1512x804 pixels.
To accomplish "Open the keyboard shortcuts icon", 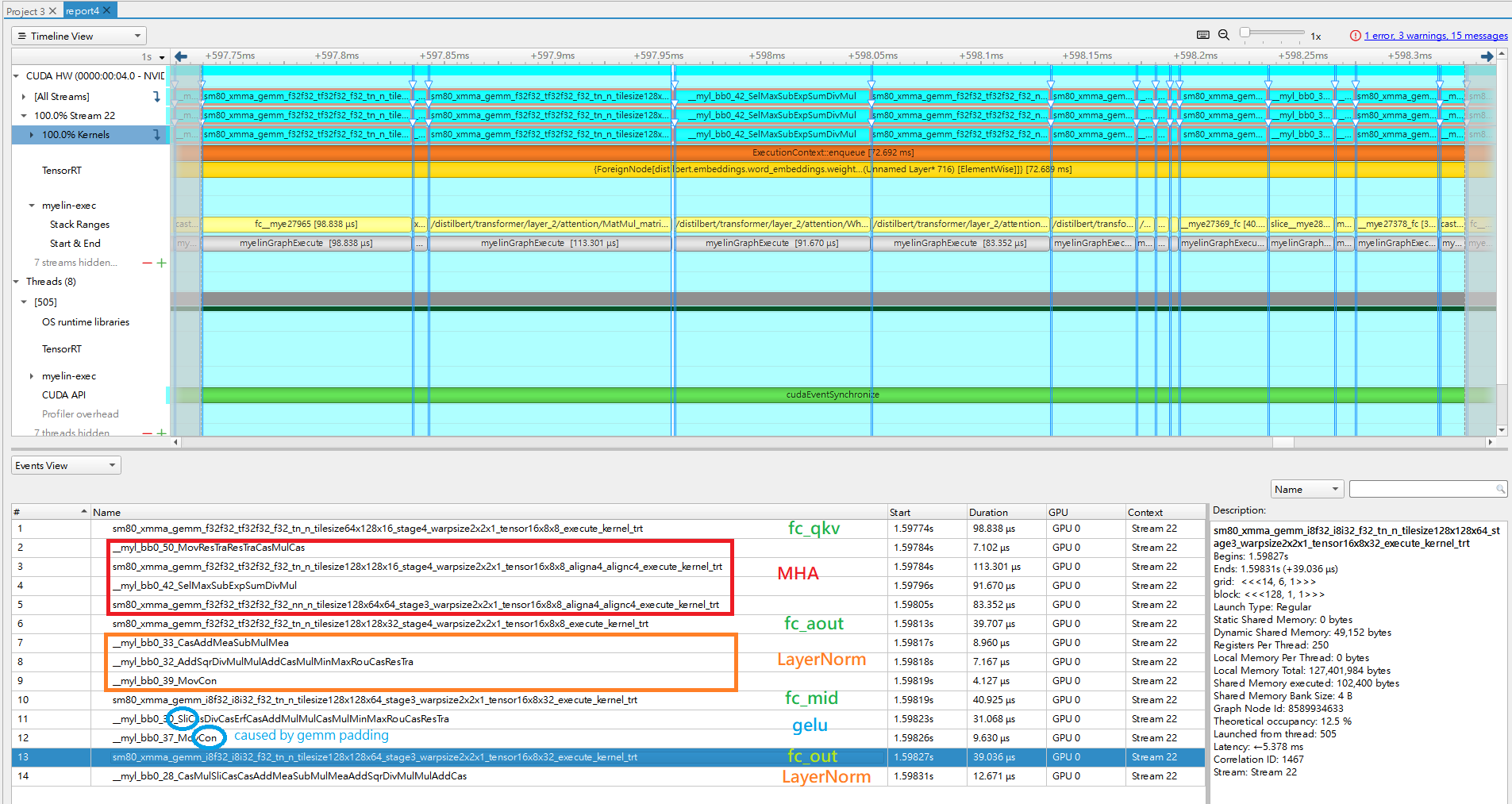I will 1203,35.
